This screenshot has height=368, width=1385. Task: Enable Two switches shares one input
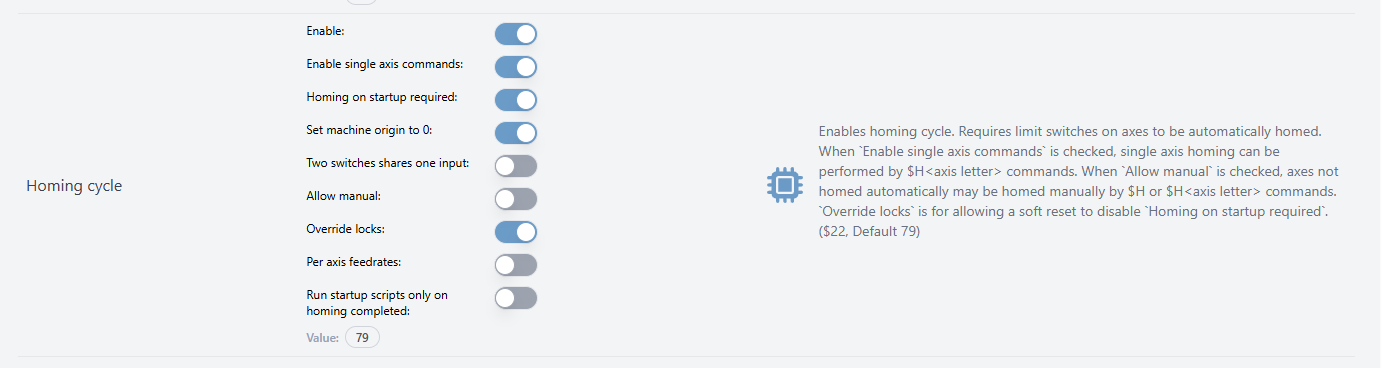[x=516, y=166]
